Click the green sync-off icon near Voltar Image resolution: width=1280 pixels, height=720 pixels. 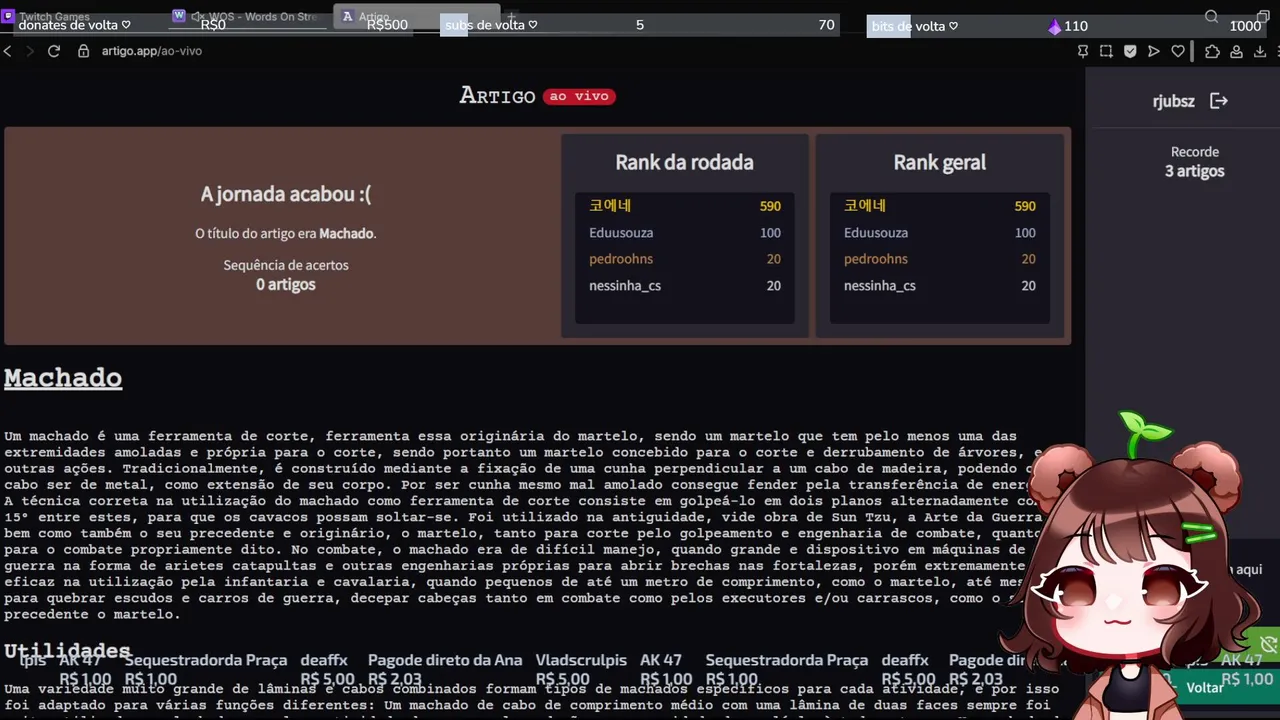[1269, 645]
